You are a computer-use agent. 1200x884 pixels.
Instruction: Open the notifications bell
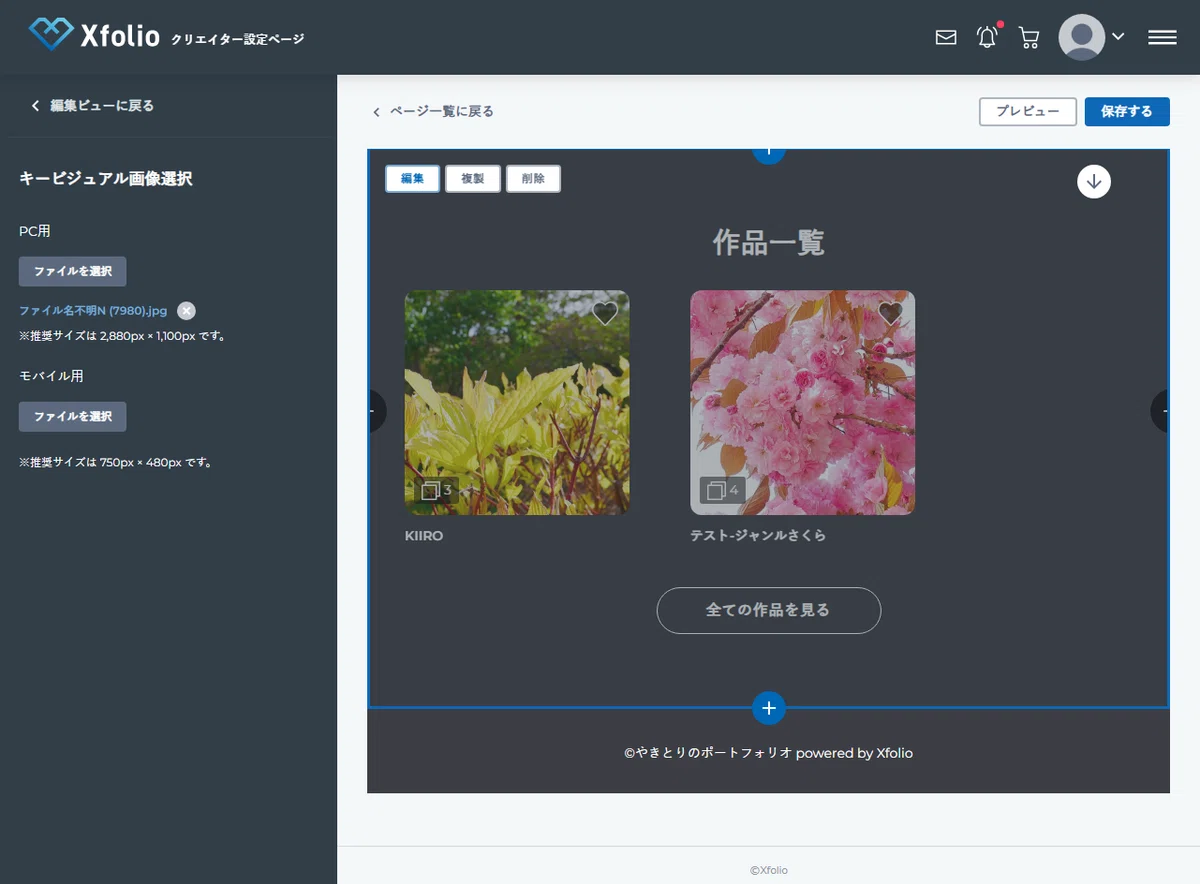[x=987, y=38]
